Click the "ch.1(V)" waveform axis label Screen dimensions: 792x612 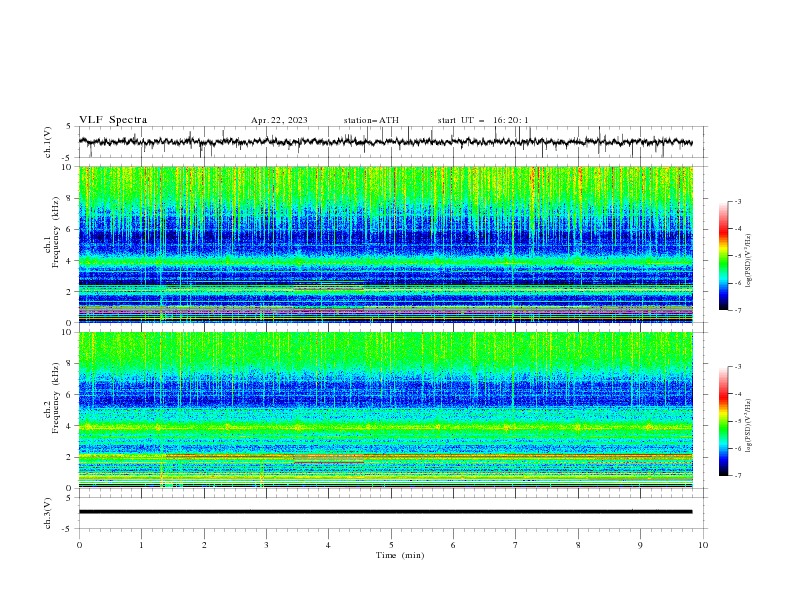click(48, 142)
